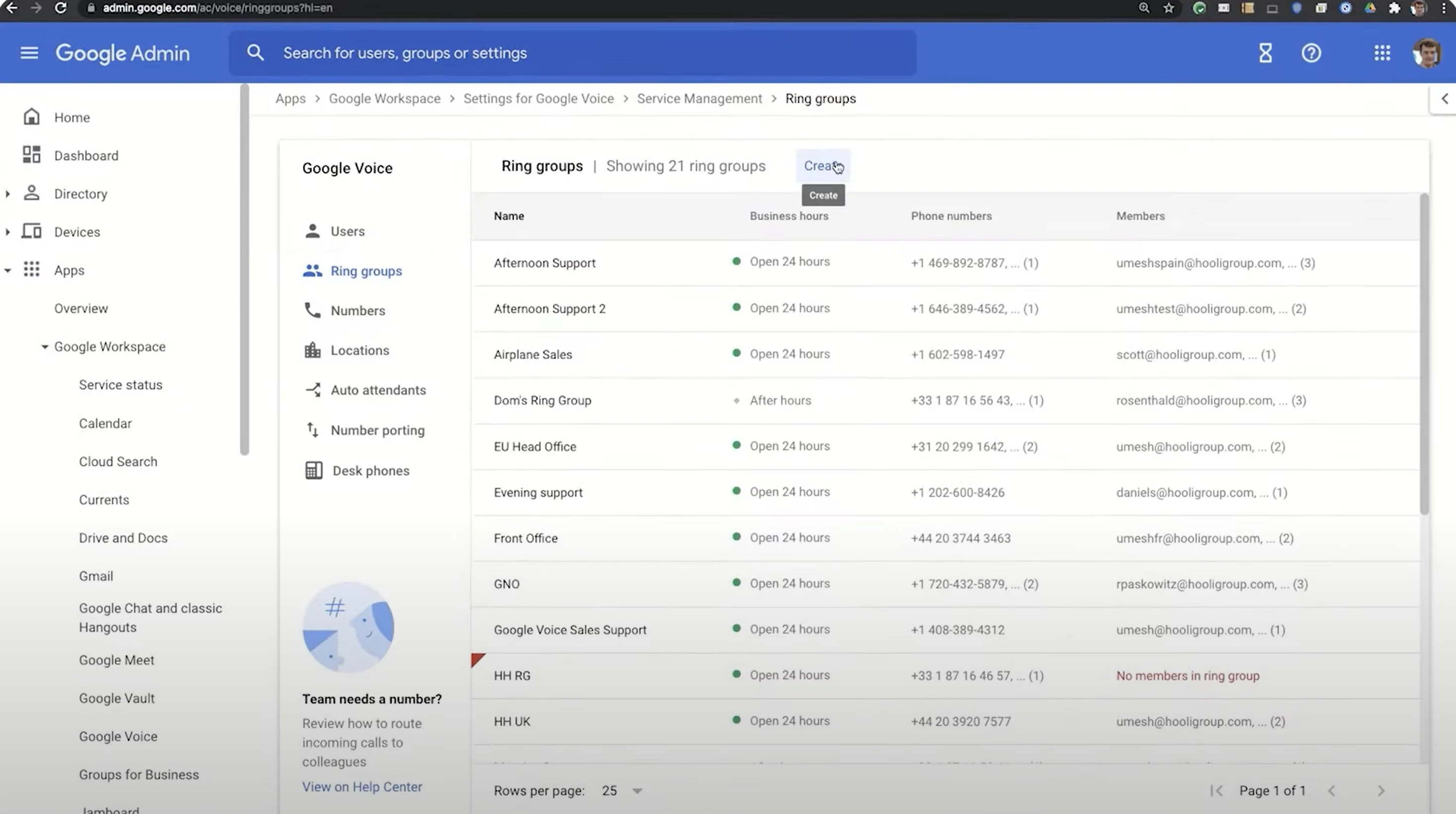Toggle business hours status for Dom's Ring Group

click(736, 400)
